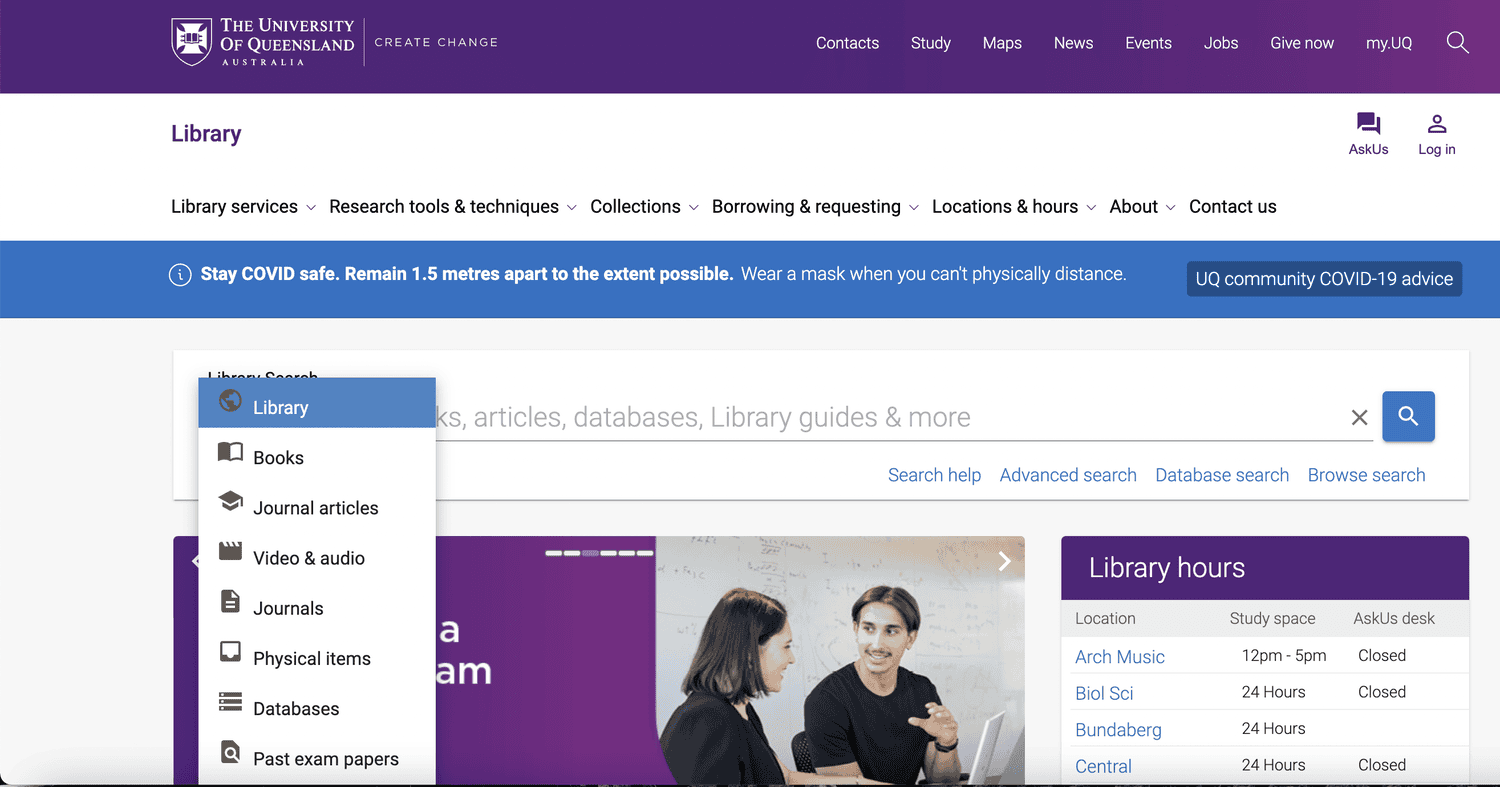
Task: Click the Log in person icon
Action: [1437, 124]
